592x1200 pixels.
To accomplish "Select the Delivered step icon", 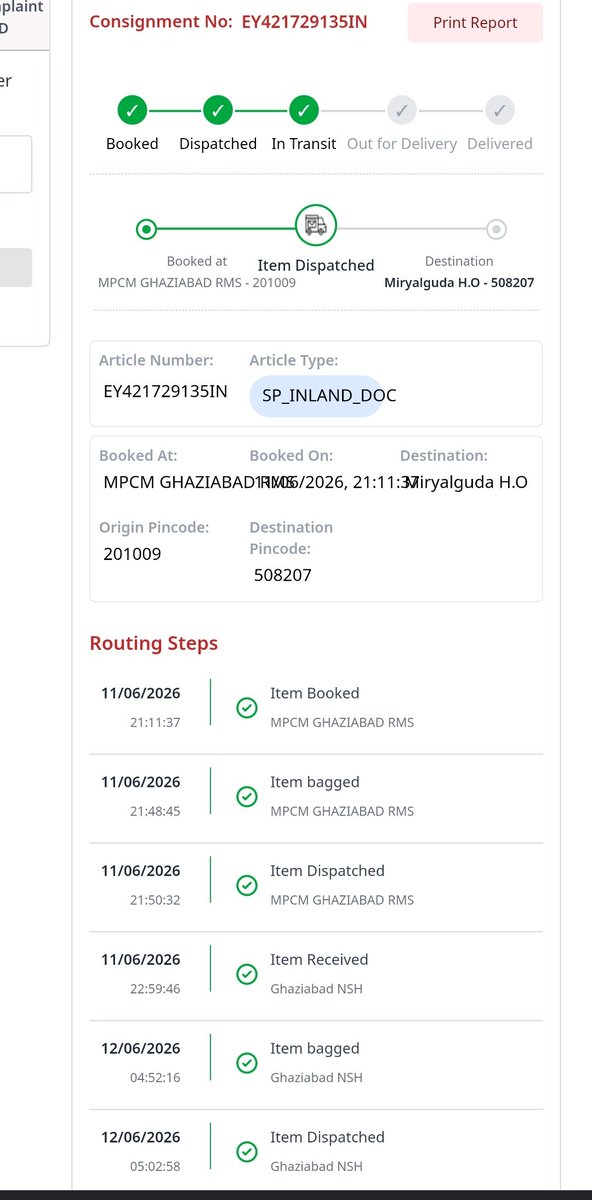I will click(500, 110).
